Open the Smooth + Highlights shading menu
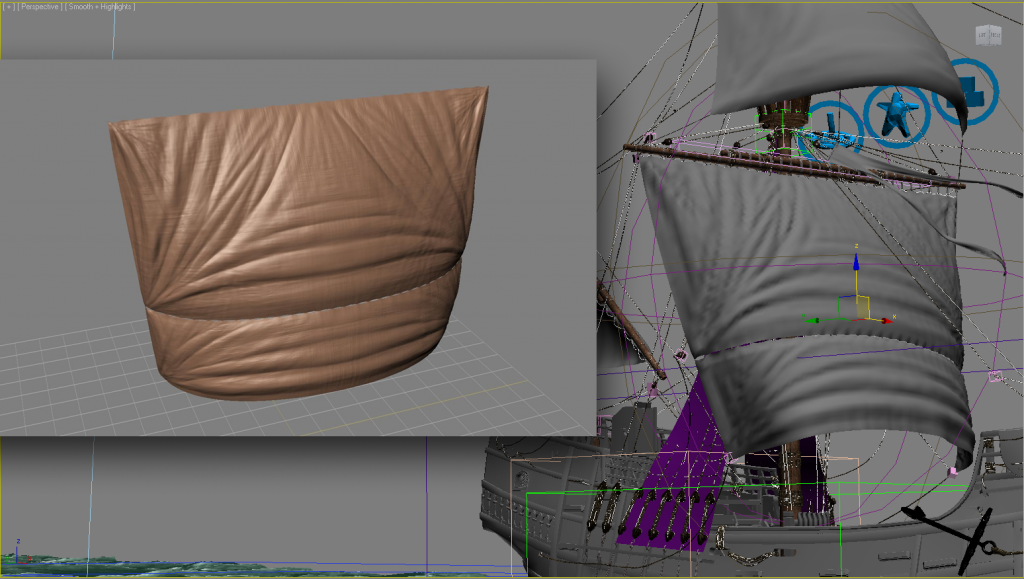This screenshot has width=1024, height=579. (103, 6)
